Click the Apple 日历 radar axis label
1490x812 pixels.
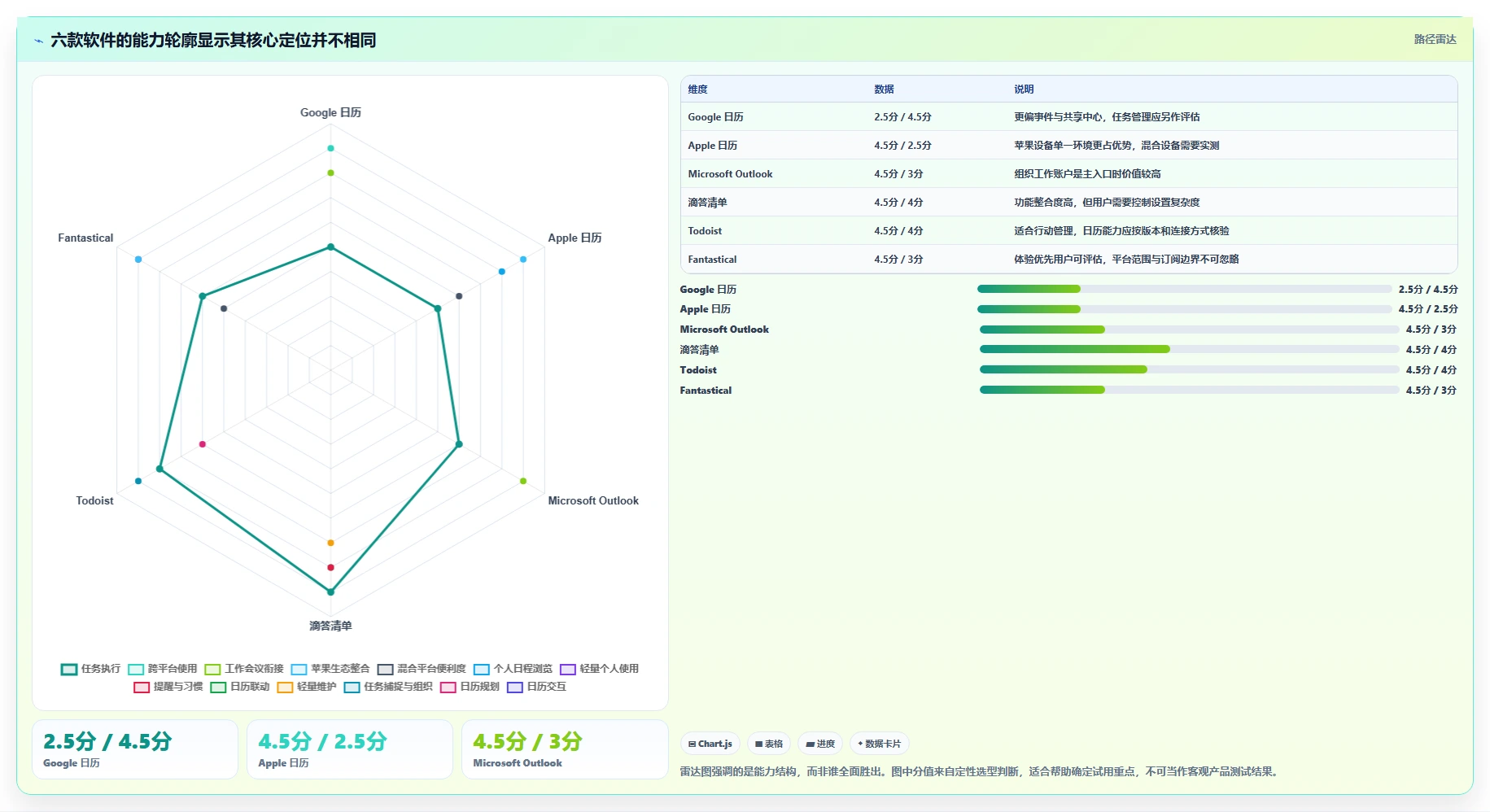(575, 238)
